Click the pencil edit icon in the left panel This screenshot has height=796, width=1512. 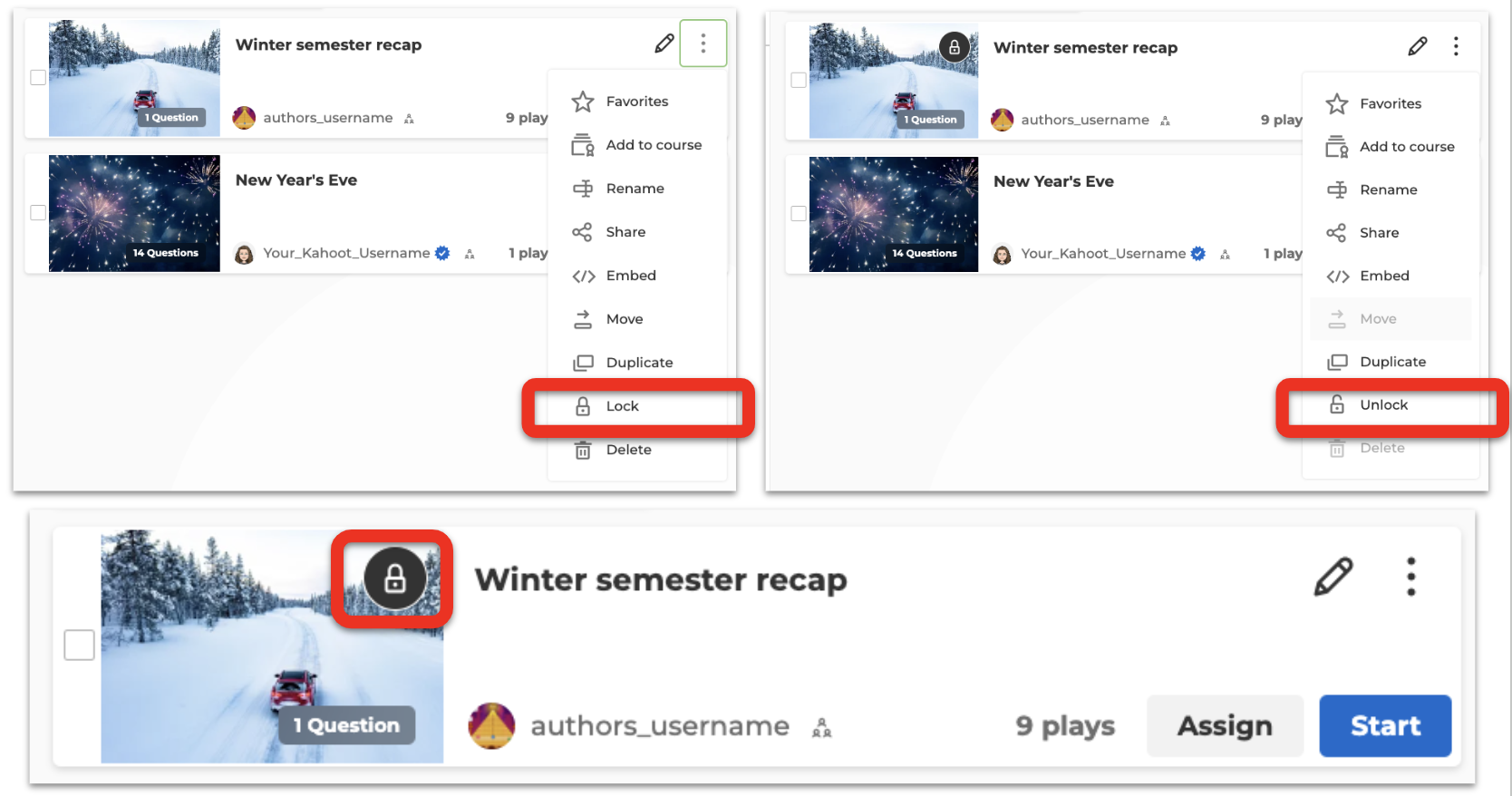(x=664, y=44)
